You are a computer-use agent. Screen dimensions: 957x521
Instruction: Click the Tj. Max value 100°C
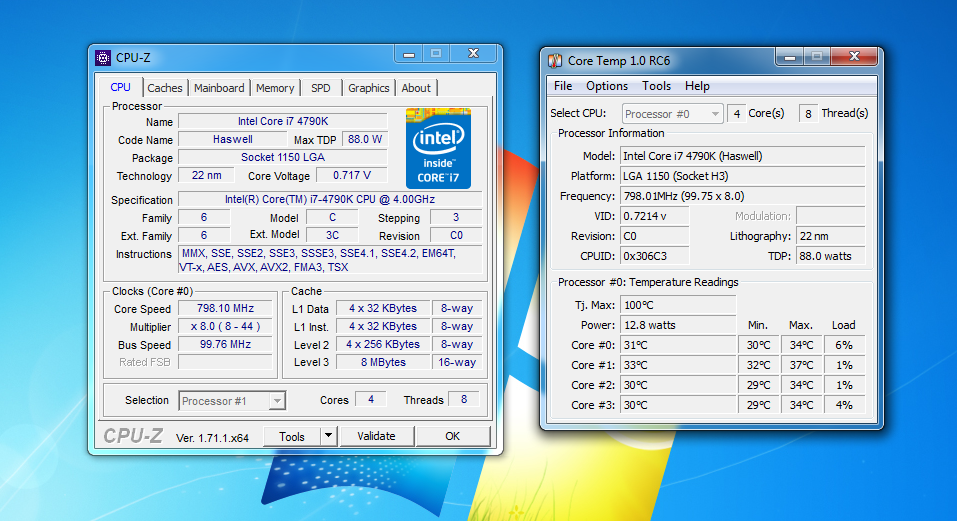677,305
